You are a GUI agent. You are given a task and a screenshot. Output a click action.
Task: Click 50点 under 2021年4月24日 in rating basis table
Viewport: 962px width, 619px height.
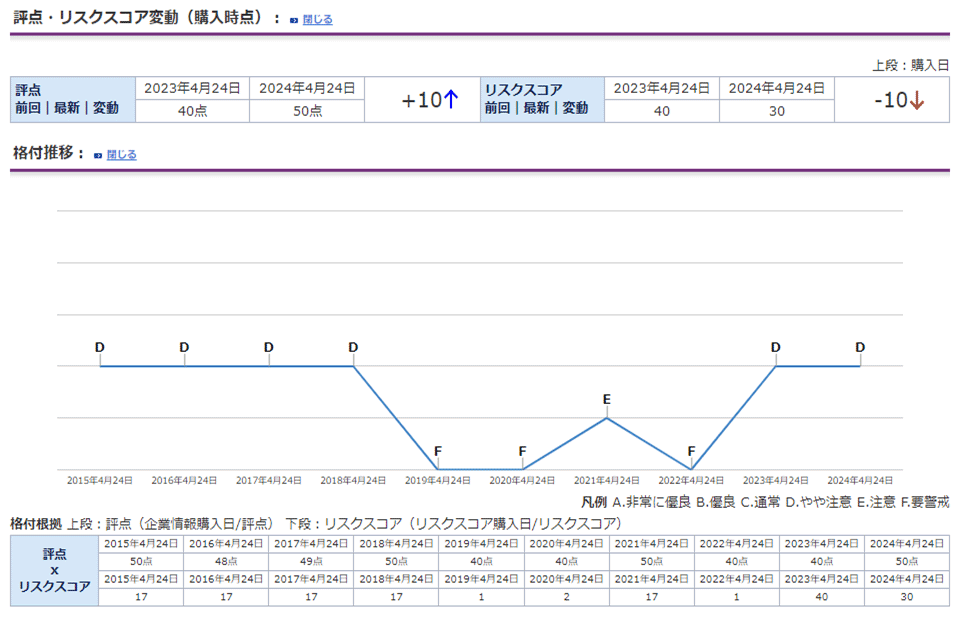click(x=652, y=561)
